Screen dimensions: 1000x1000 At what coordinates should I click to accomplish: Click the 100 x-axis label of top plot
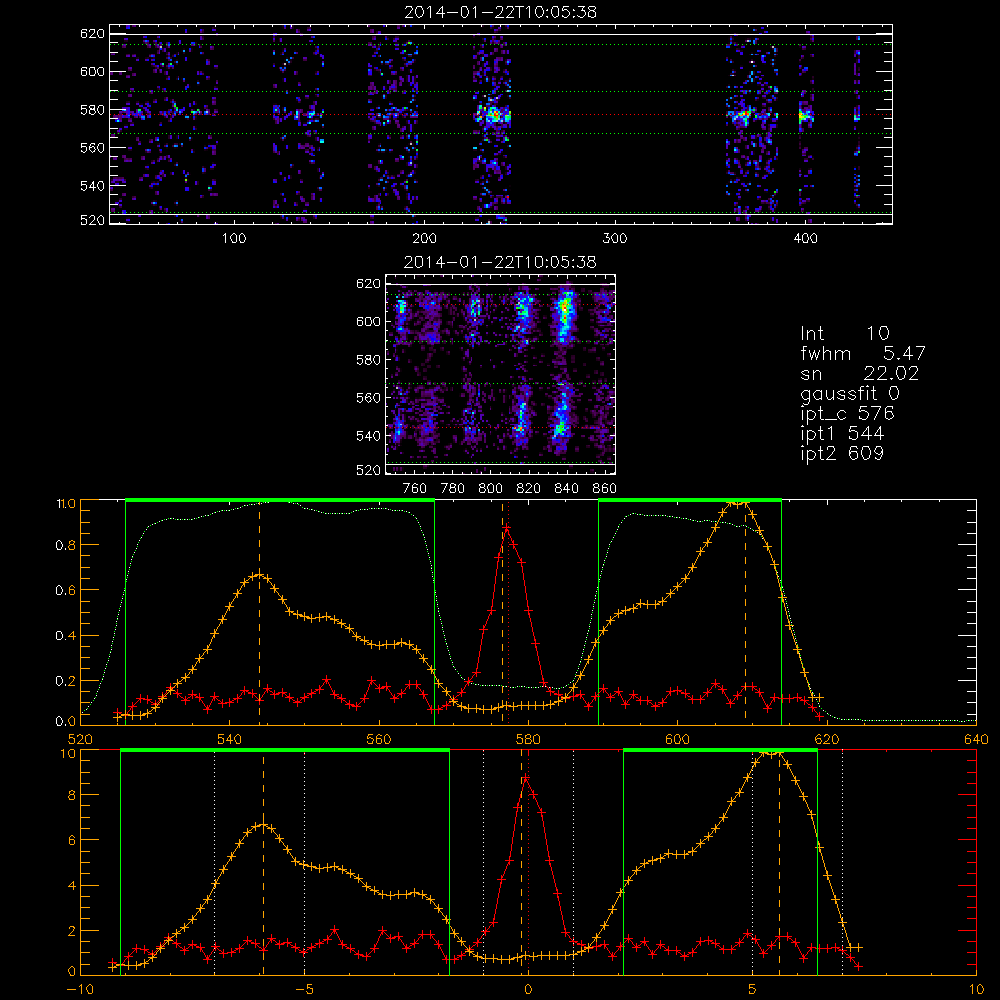pos(234,239)
